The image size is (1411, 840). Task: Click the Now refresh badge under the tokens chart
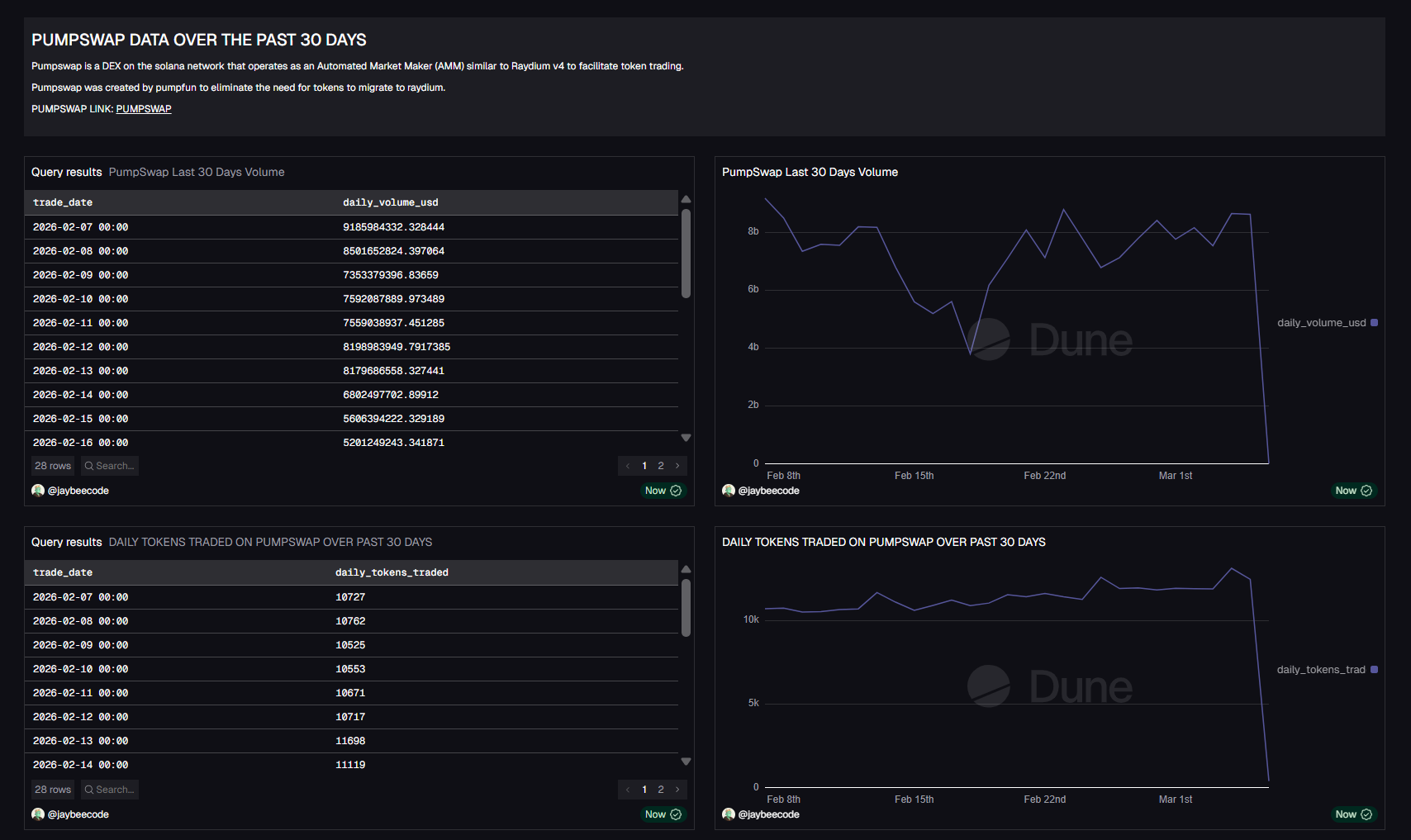point(1353,814)
